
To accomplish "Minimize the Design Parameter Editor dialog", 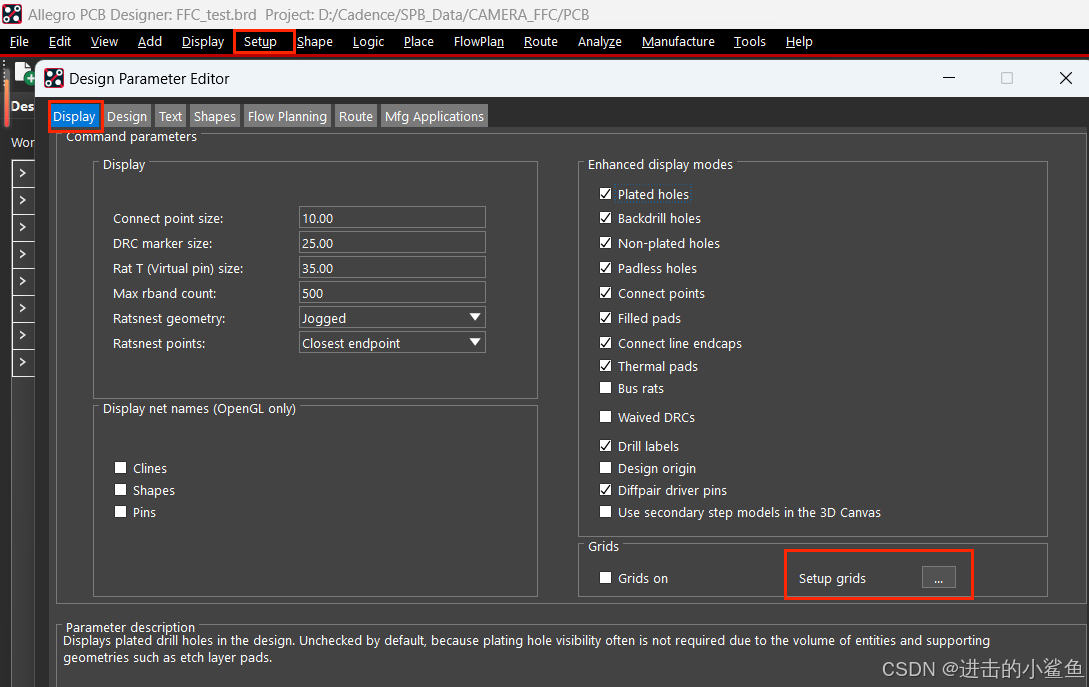I will point(949,78).
